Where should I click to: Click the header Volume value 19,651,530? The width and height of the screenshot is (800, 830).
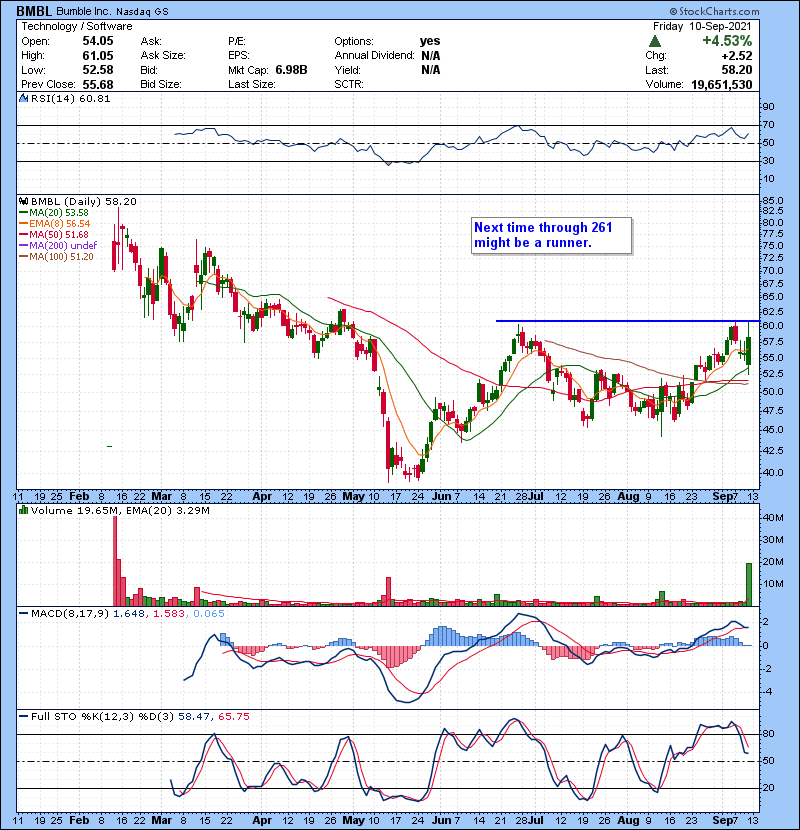click(722, 84)
